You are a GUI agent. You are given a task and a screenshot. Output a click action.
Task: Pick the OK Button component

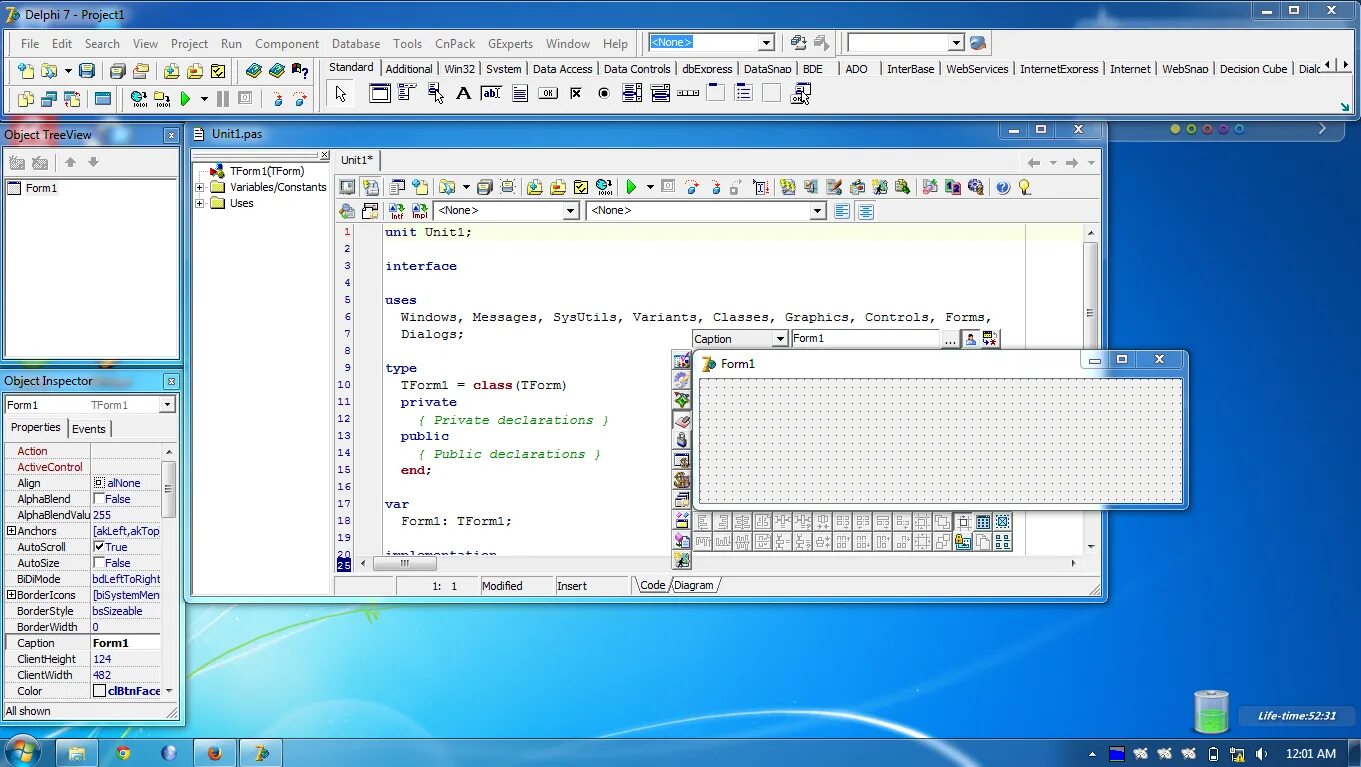(547, 94)
